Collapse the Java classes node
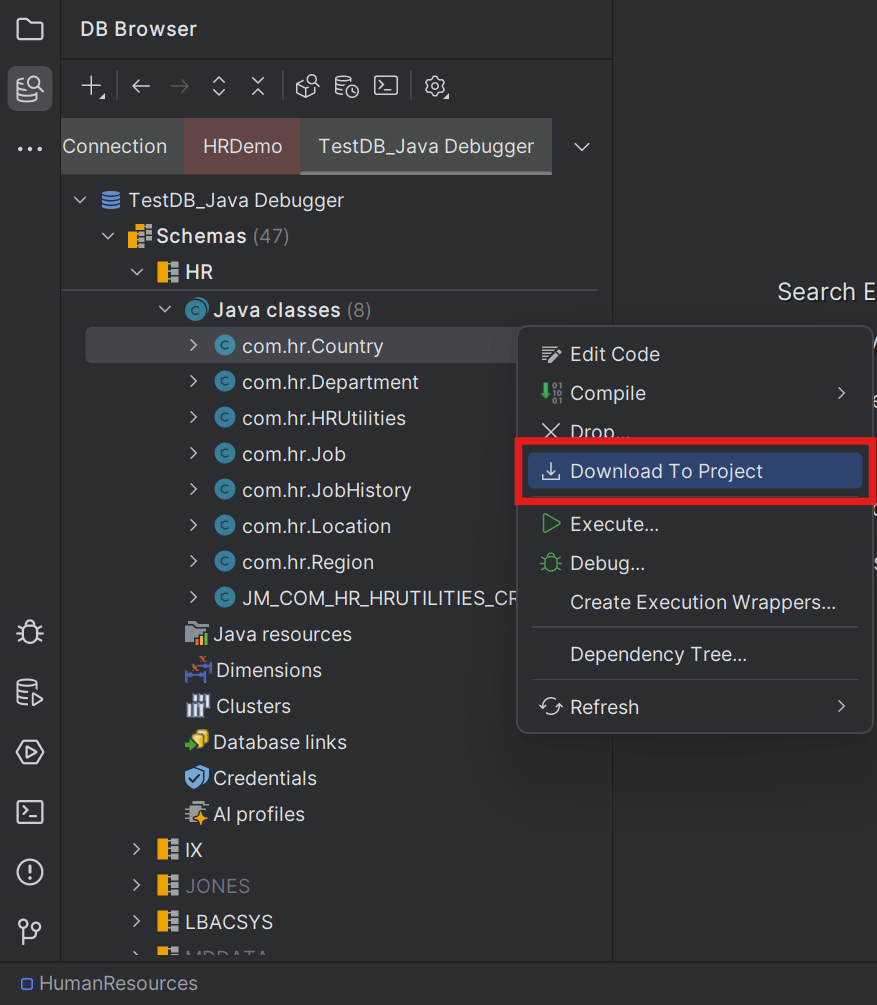877x1005 pixels. pyautogui.click(x=165, y=309)
